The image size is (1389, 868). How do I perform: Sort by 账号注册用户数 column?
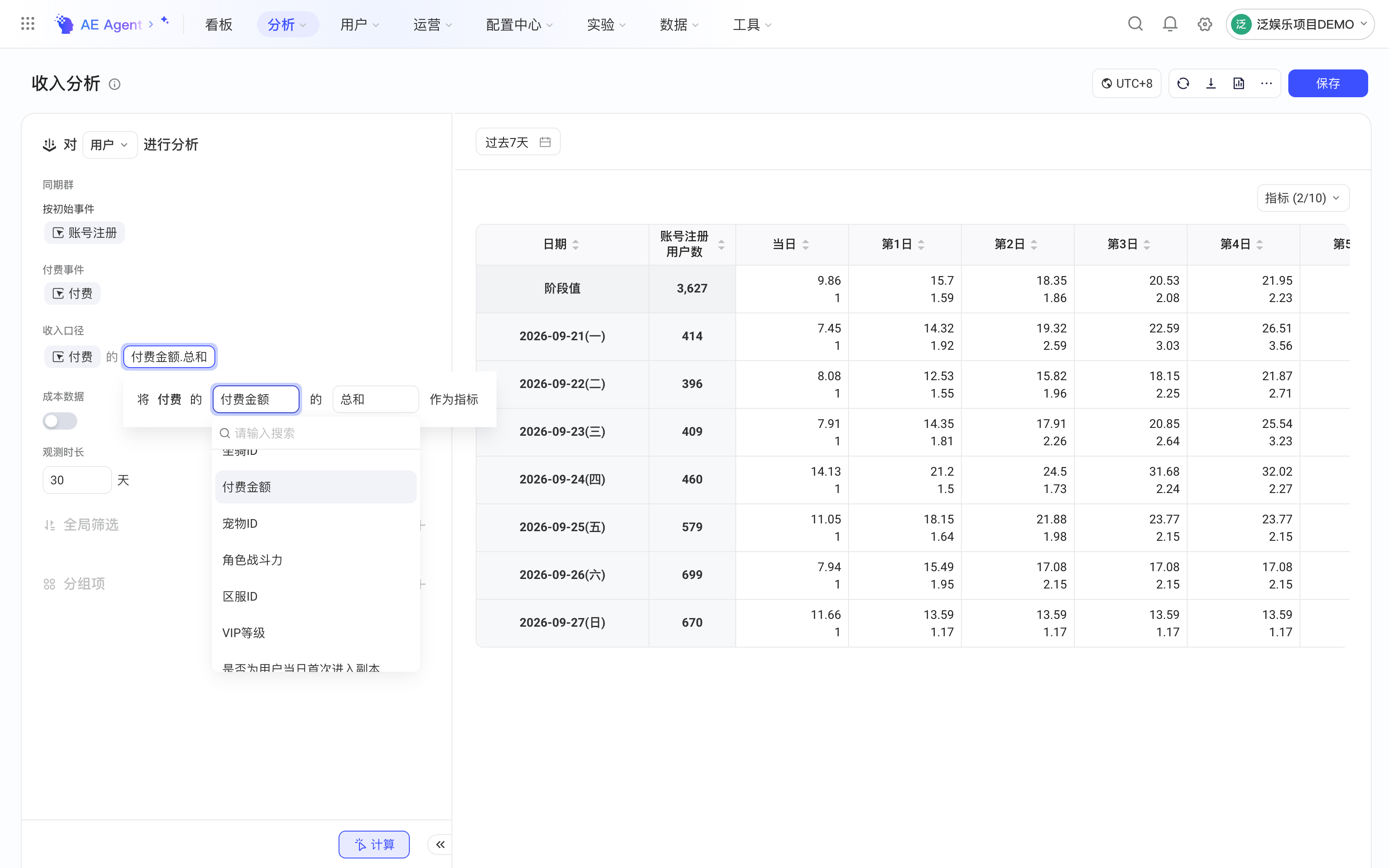(721, 244)
